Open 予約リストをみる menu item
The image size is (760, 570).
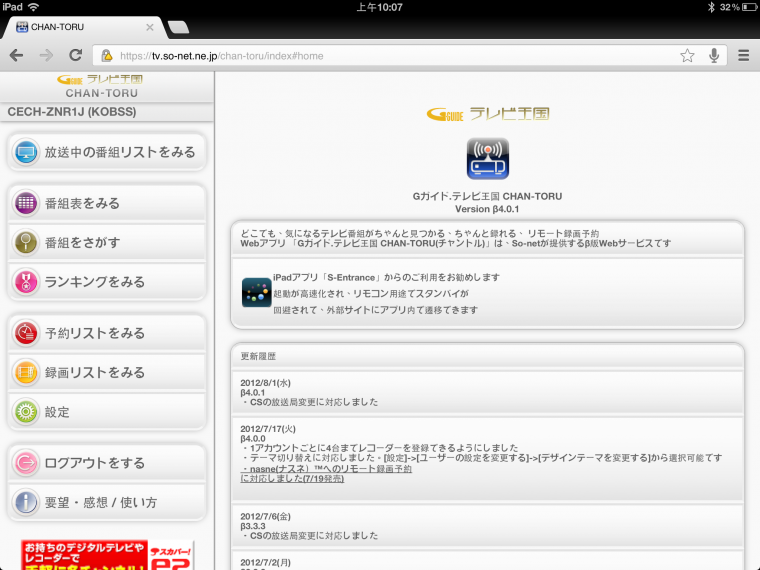point(107,333)
